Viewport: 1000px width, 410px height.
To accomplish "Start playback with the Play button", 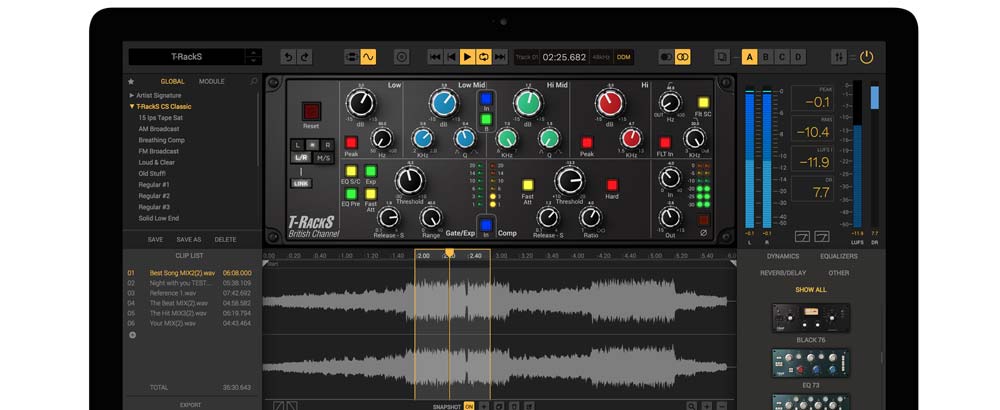I will click(467, 57).
